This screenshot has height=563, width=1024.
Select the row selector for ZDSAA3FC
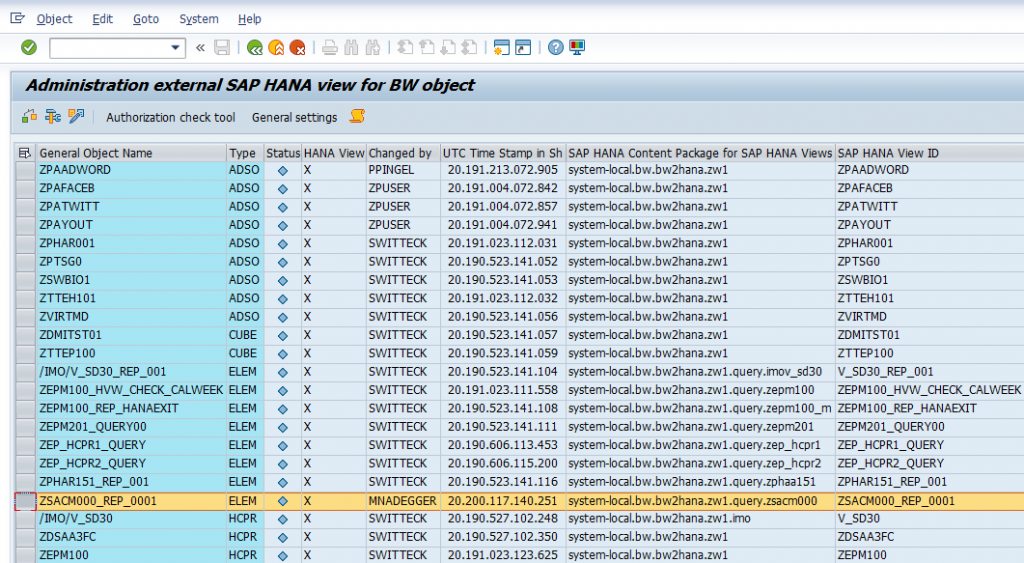pos(25,537)
